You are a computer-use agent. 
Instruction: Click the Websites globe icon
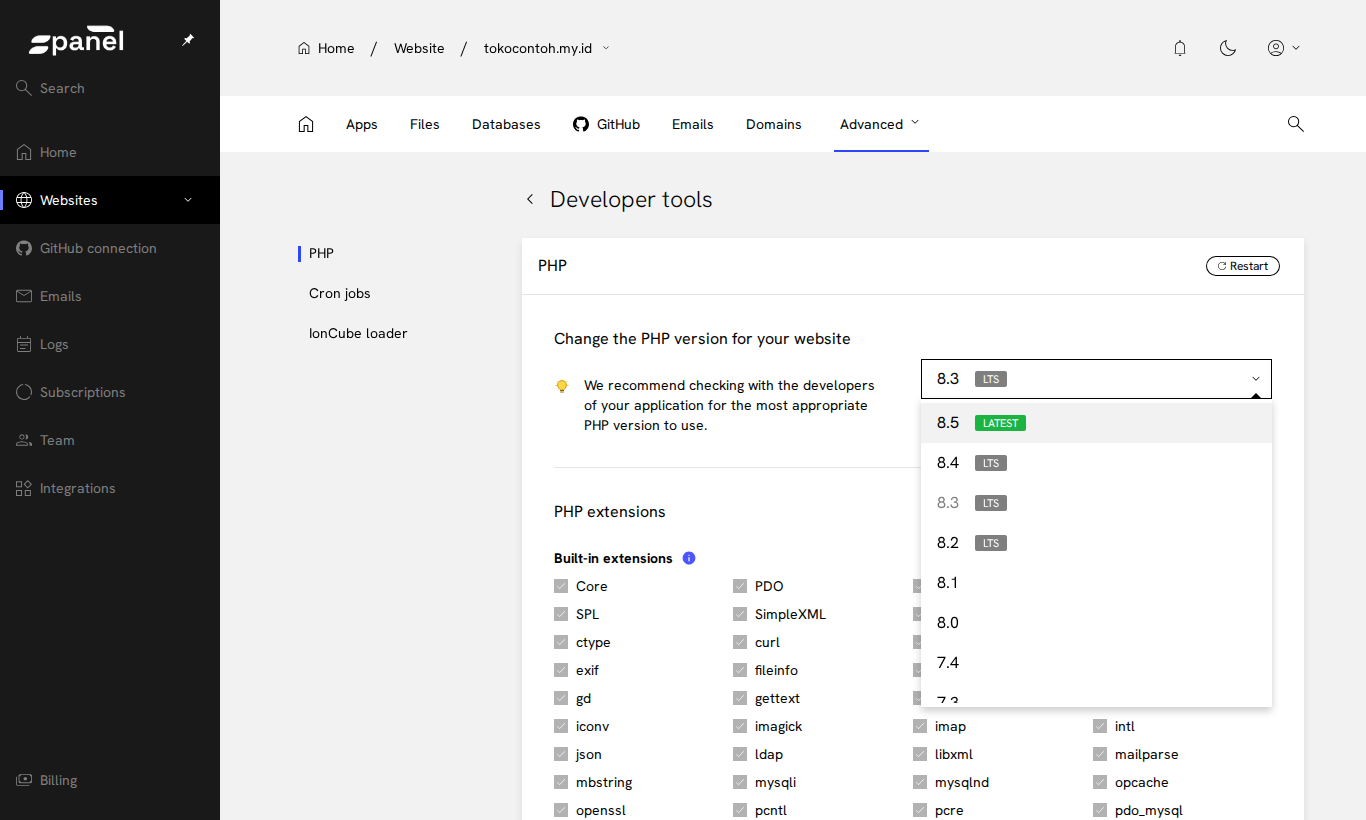click(x=24, y=200)
